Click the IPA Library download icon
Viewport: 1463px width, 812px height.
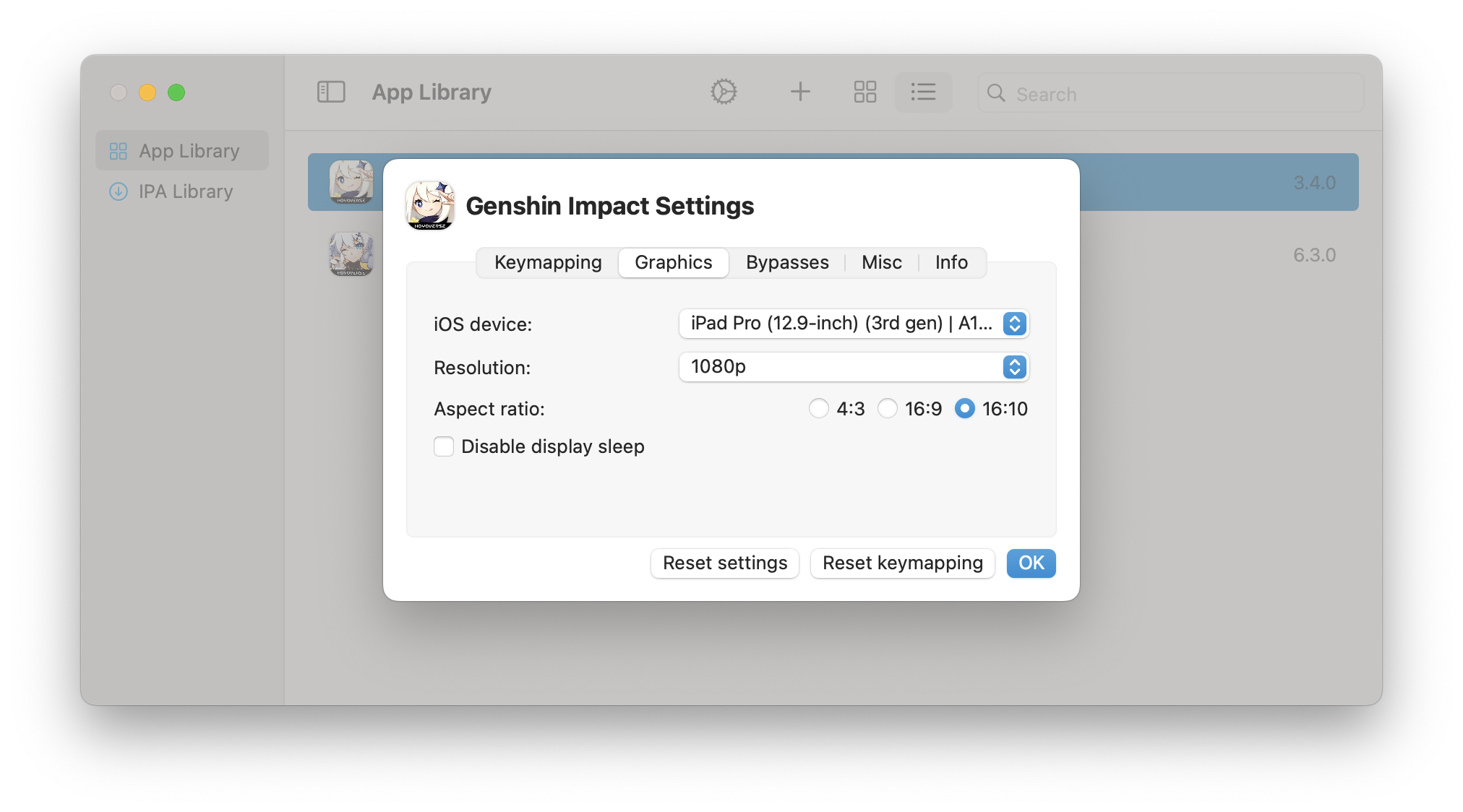118,191
